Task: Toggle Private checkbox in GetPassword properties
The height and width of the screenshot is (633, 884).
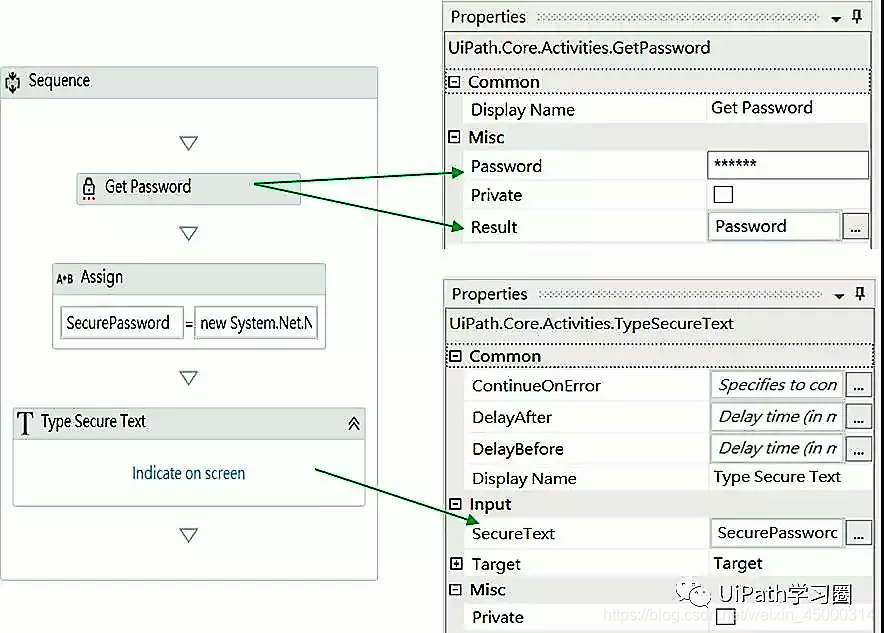Action: (x=723, y=194)
